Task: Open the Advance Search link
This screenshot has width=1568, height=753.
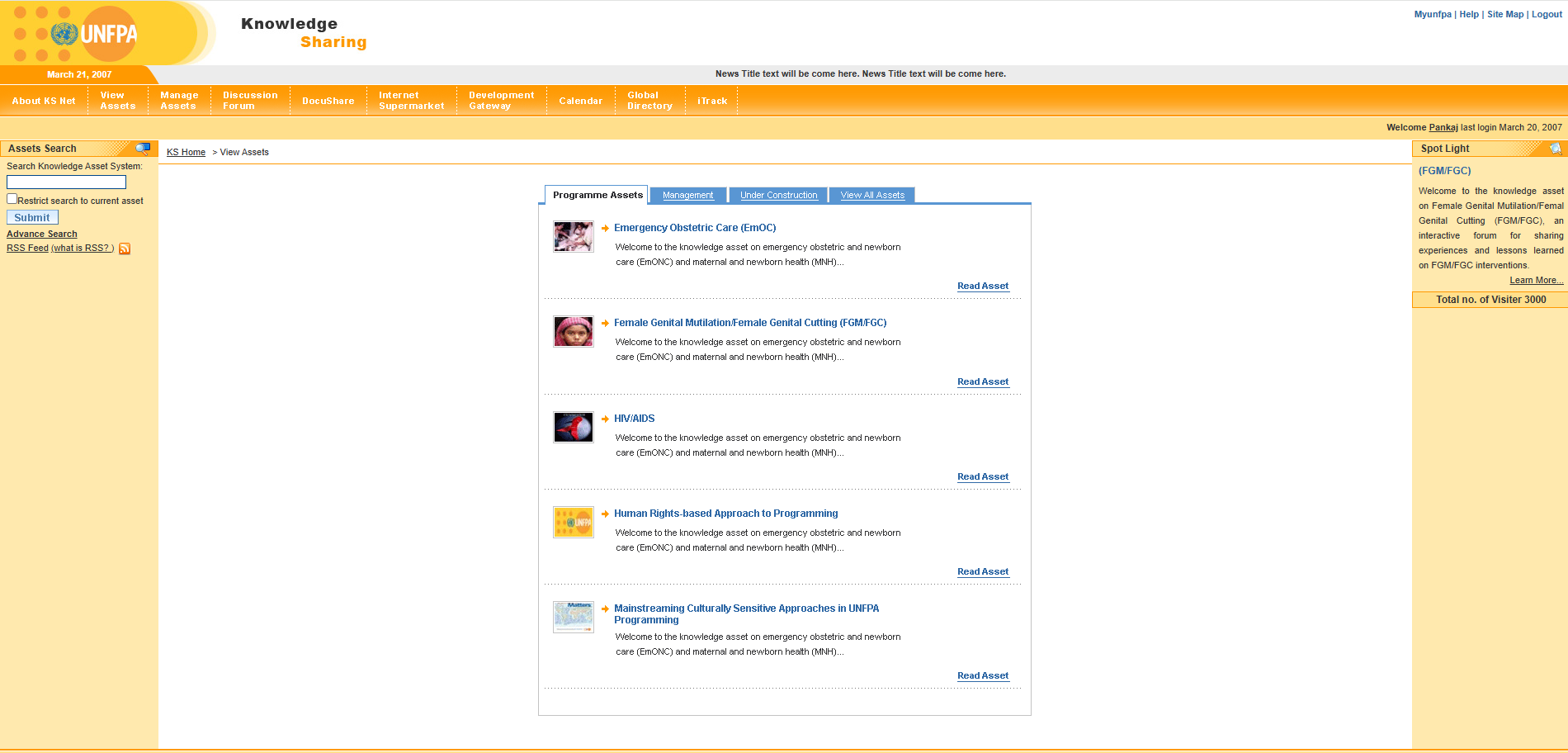Action: tap(42, 234)
